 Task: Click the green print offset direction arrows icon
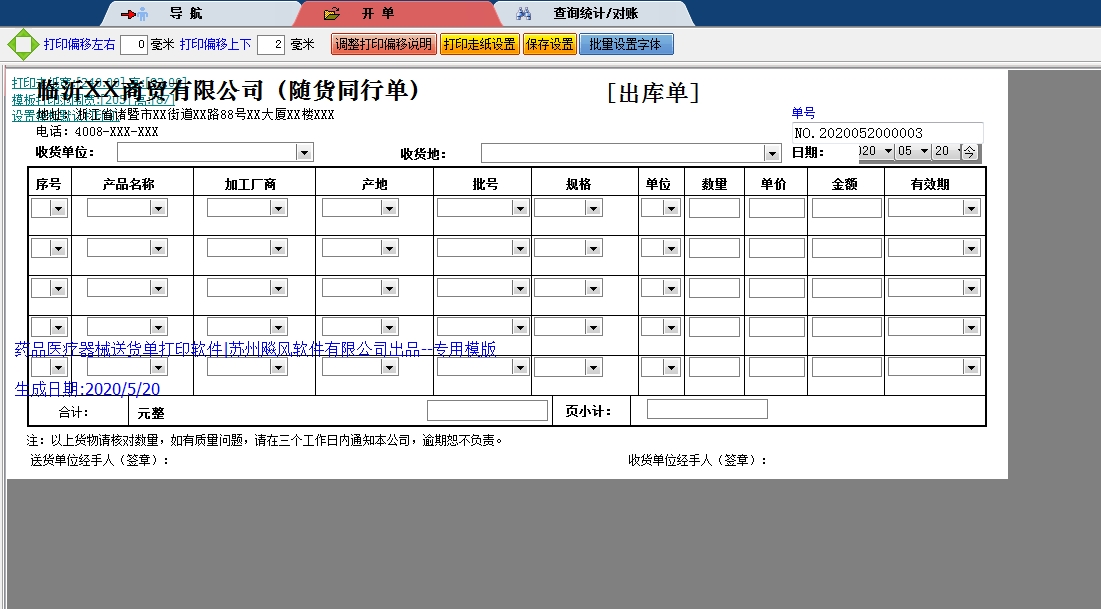(21, 45)
